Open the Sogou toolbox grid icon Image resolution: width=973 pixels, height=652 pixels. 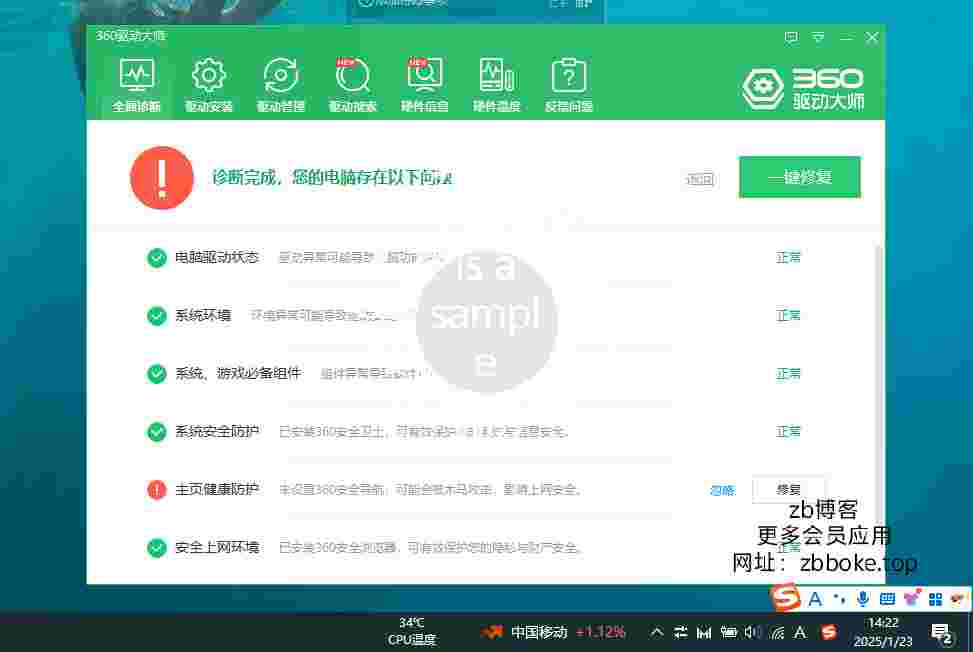pyautogui.click(x=935, y=599)
